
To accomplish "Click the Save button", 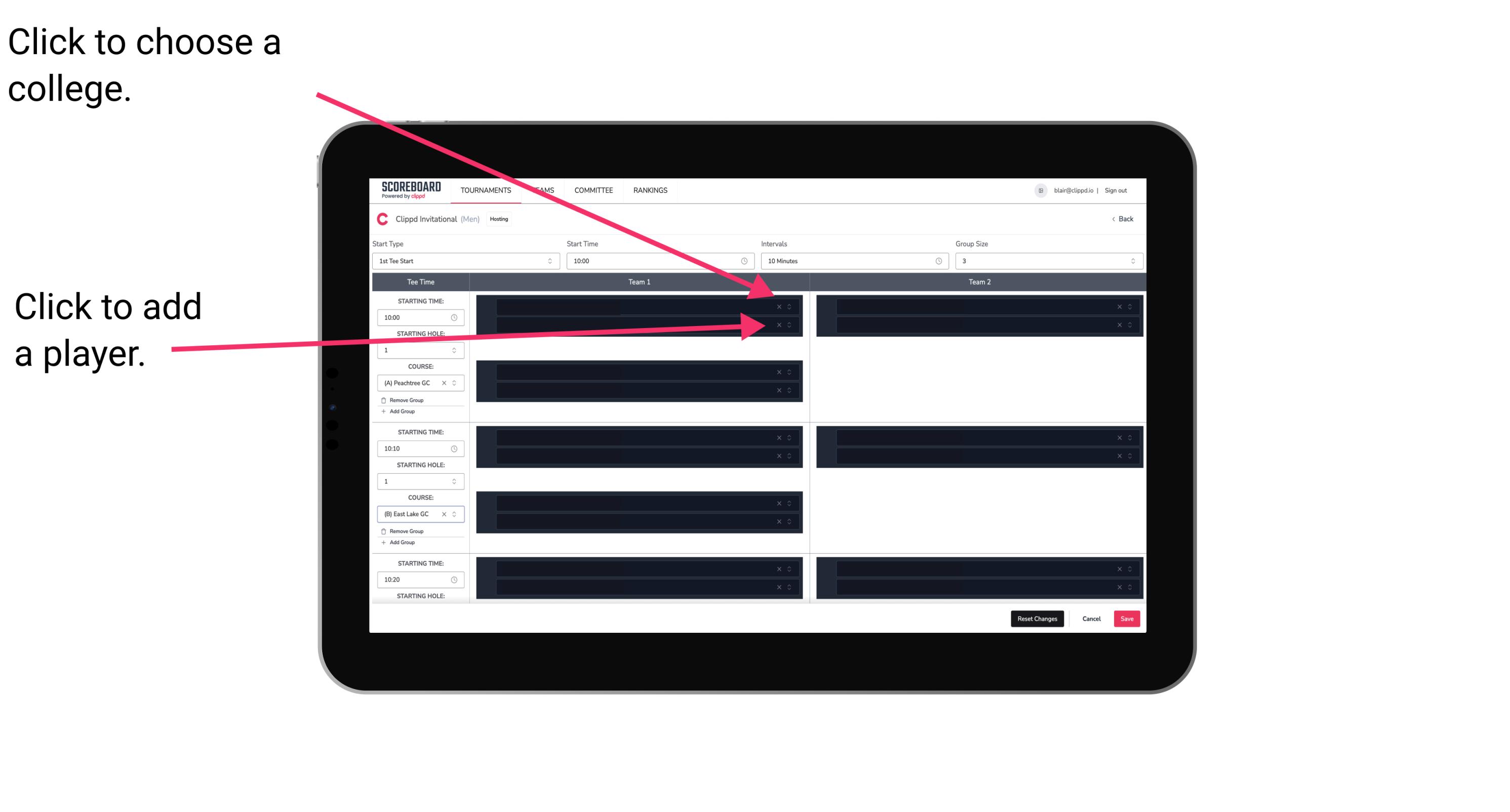I will (1128, 618).
